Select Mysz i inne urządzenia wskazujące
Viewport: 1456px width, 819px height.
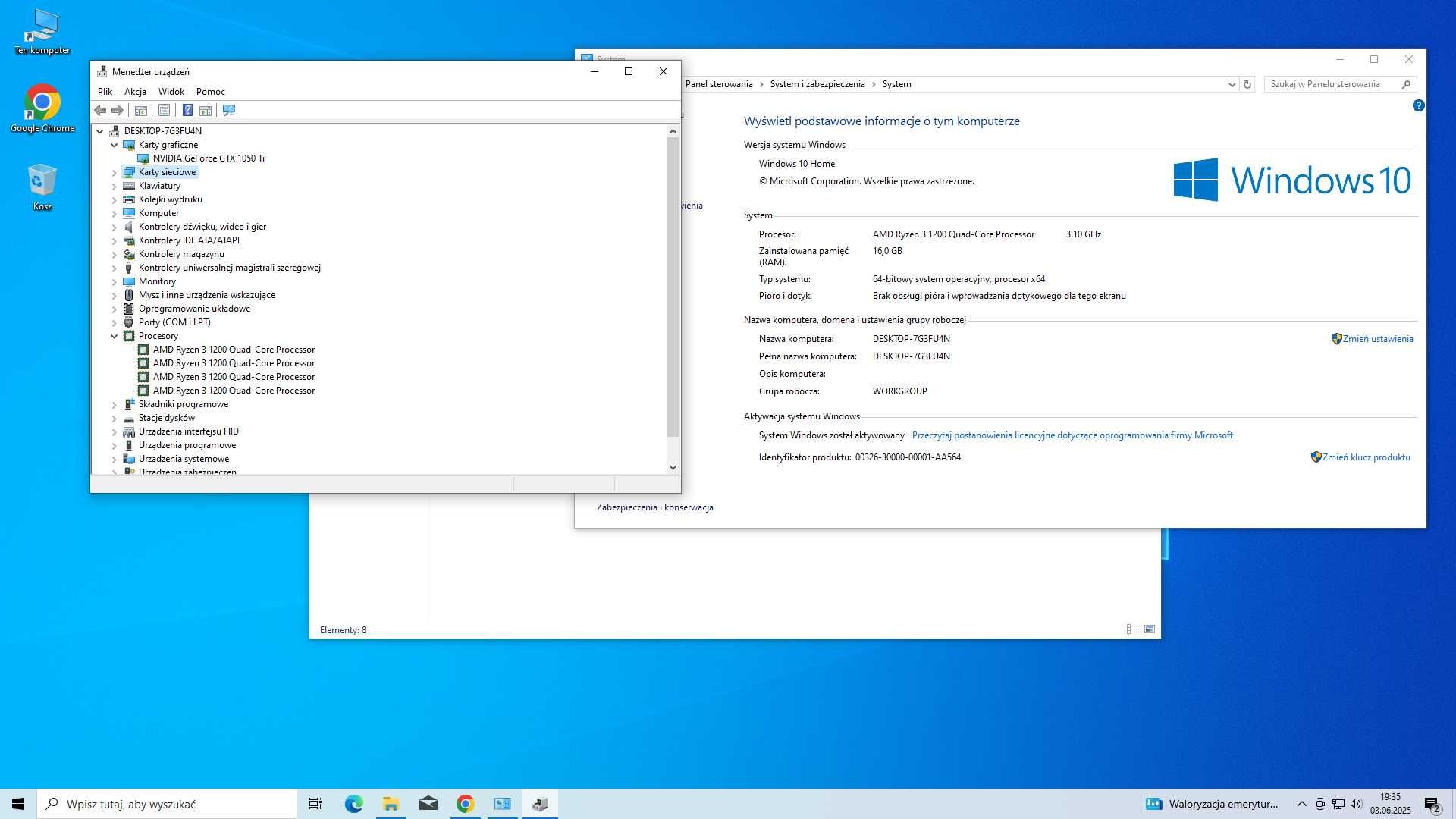click(x=207, y=295)
